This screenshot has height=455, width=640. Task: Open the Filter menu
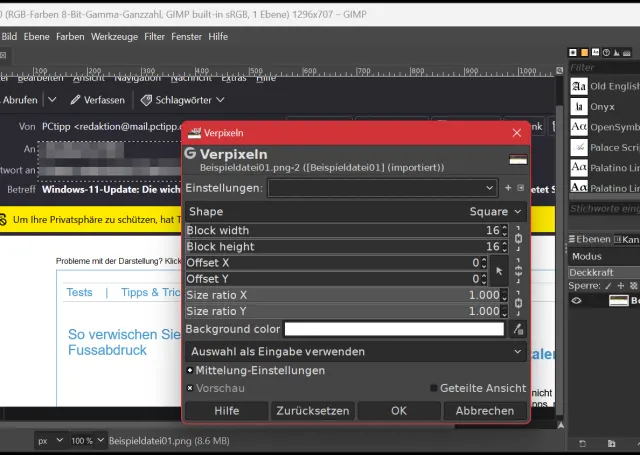(x=154, y=36)
